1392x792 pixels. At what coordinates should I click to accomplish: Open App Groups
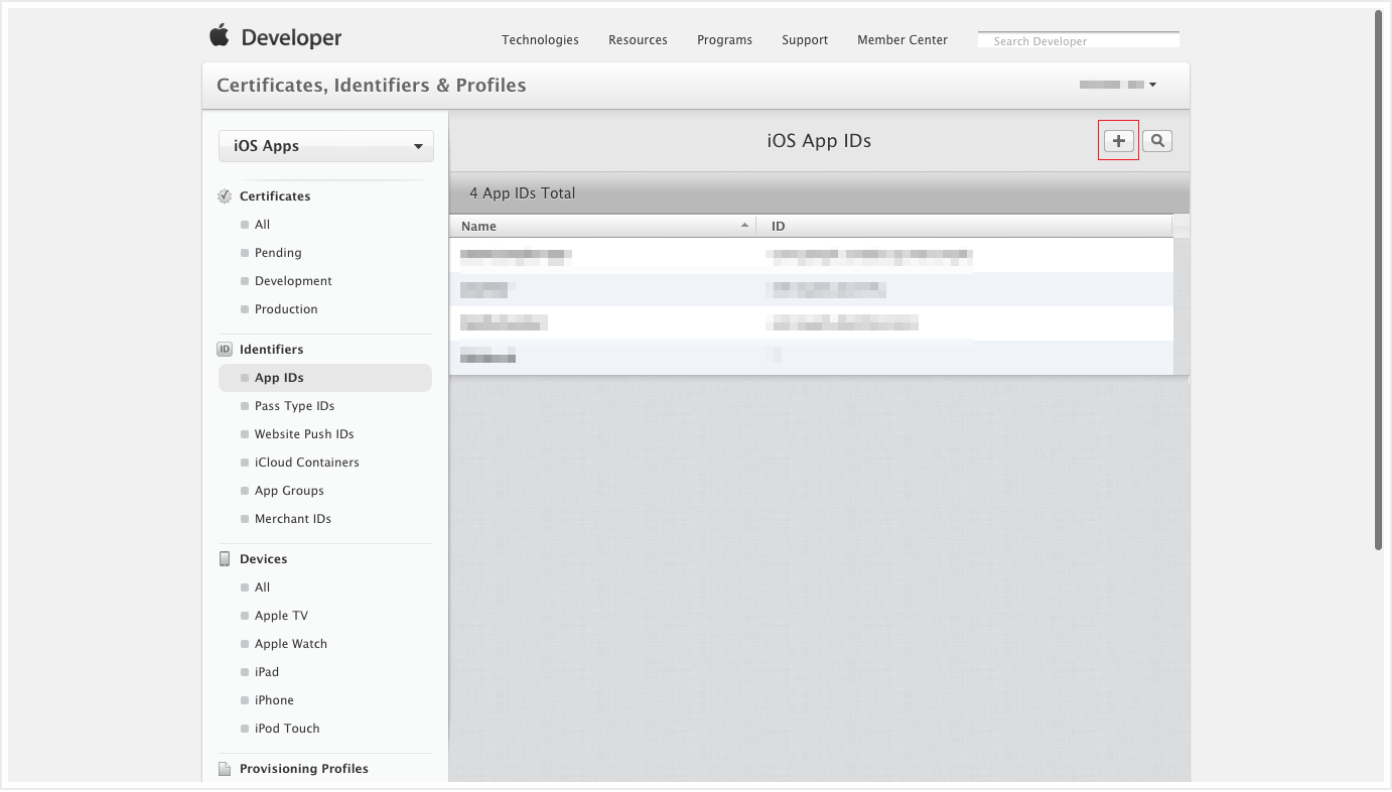[x=289, y=491]
